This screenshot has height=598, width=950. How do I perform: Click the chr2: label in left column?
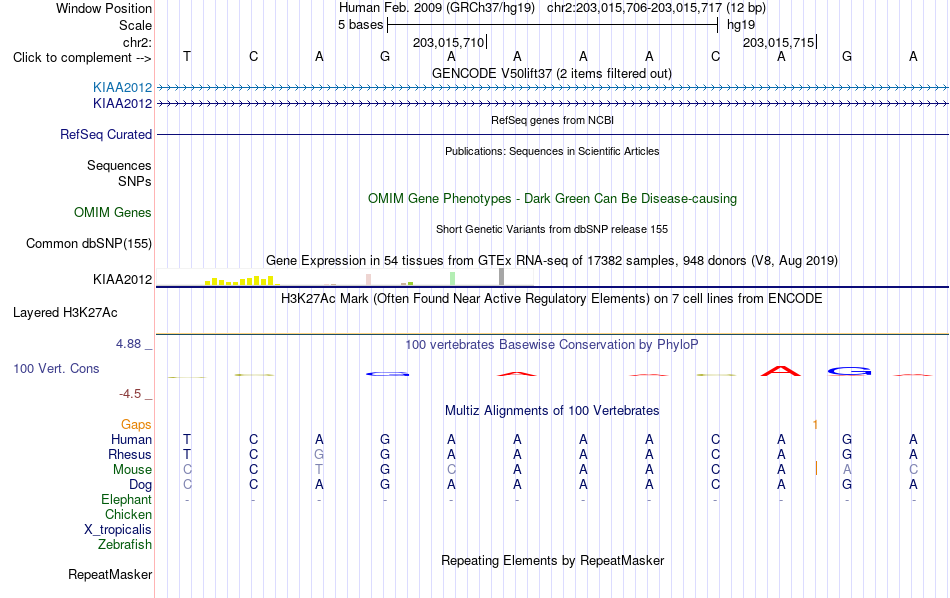[x=137, y=42]
